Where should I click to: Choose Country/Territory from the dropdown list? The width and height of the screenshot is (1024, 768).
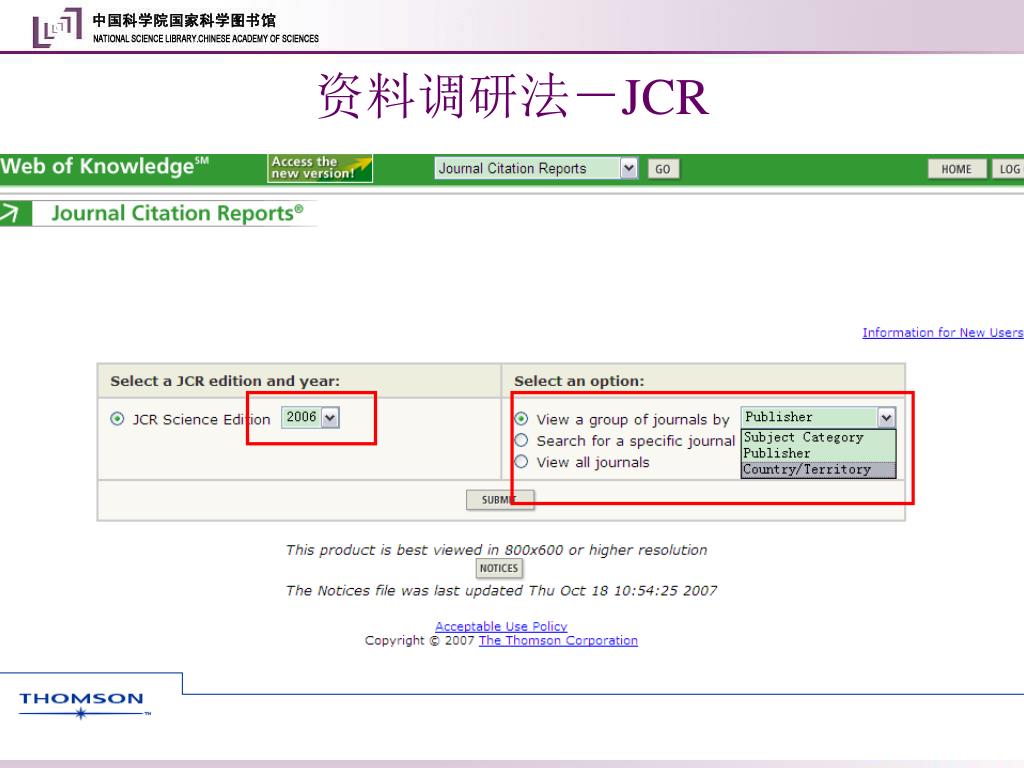click(x=818, y=470)
